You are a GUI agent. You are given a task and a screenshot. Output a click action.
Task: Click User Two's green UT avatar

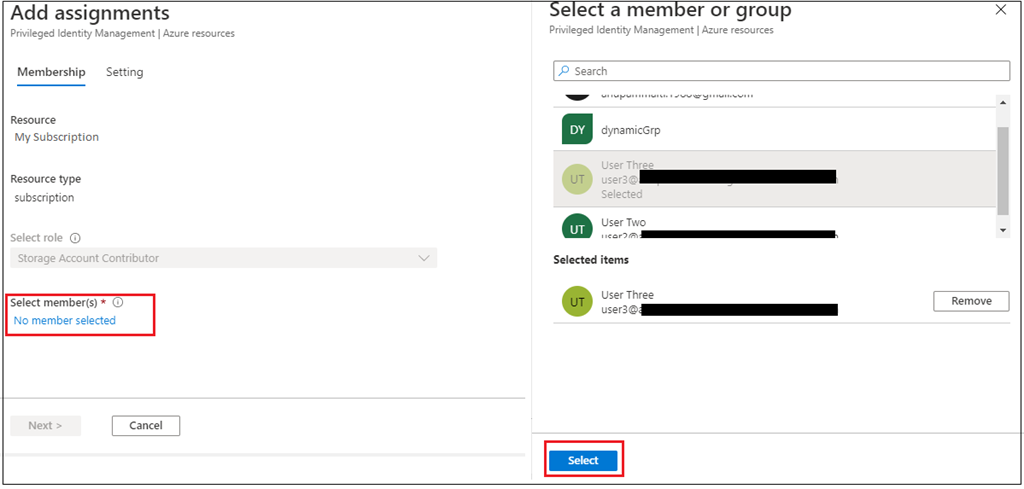(577, 226)
